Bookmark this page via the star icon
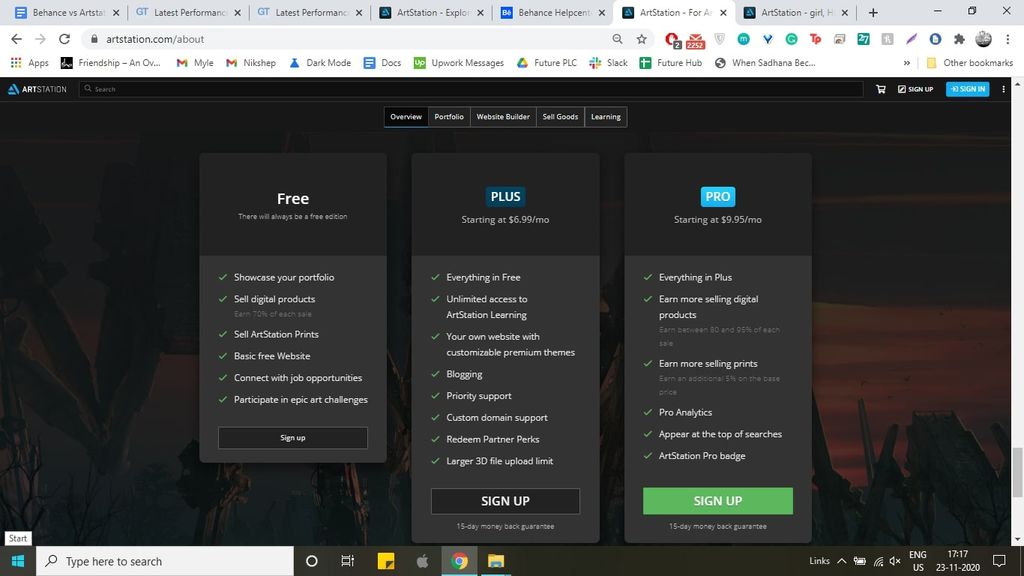Screen dimensions: 1024x576 click(640, 39)
